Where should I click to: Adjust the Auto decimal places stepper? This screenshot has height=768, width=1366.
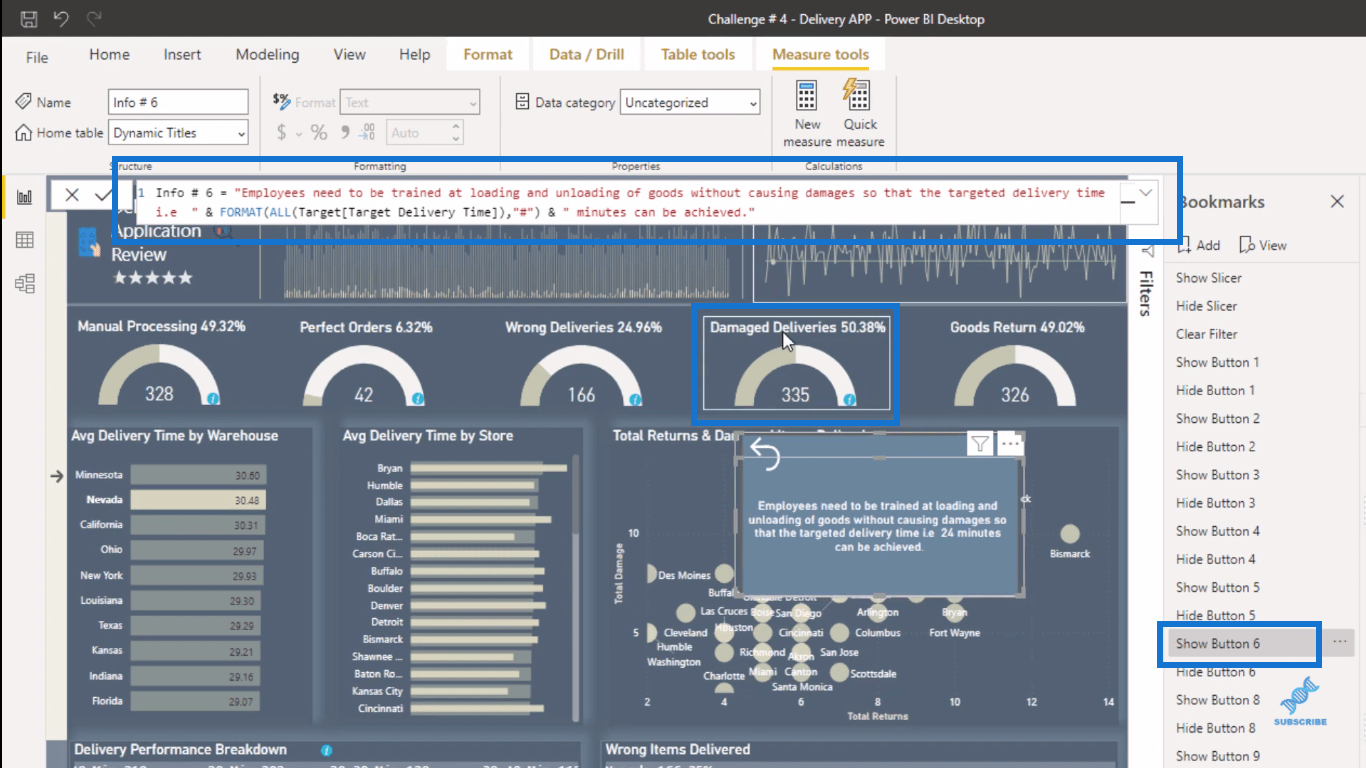456,132
